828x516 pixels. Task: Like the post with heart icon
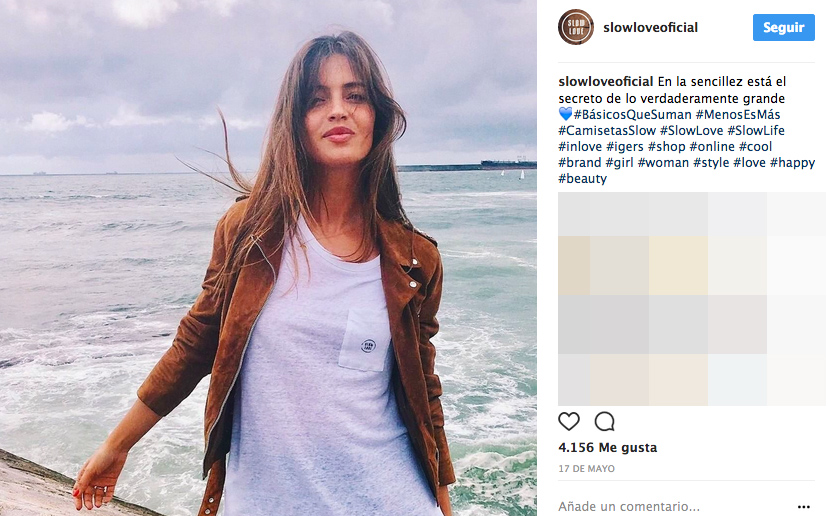(x=569, y=421)
